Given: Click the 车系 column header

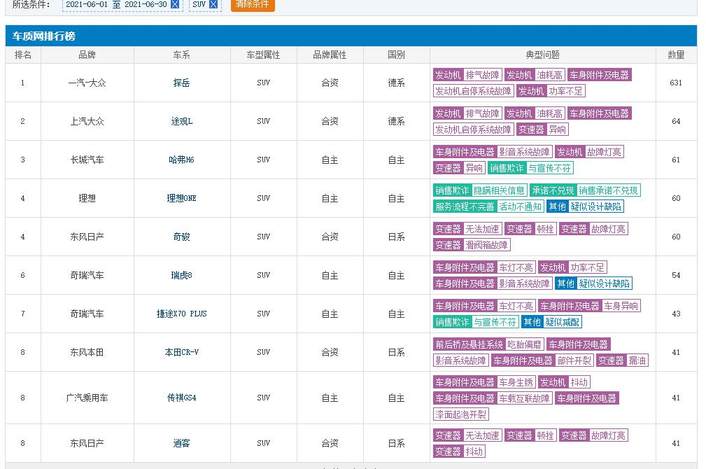Looking at the screenshot, I should 181,55.
